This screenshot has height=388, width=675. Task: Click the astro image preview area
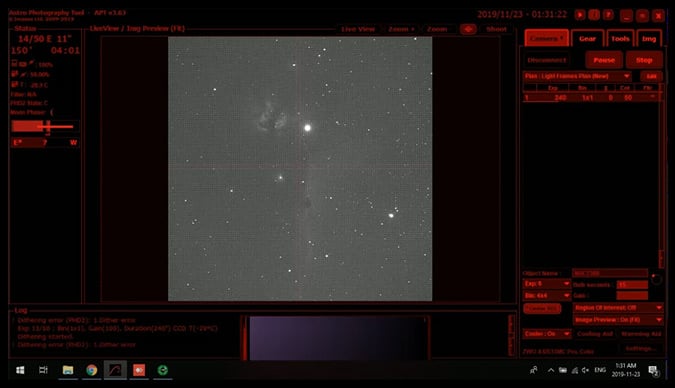300,168
